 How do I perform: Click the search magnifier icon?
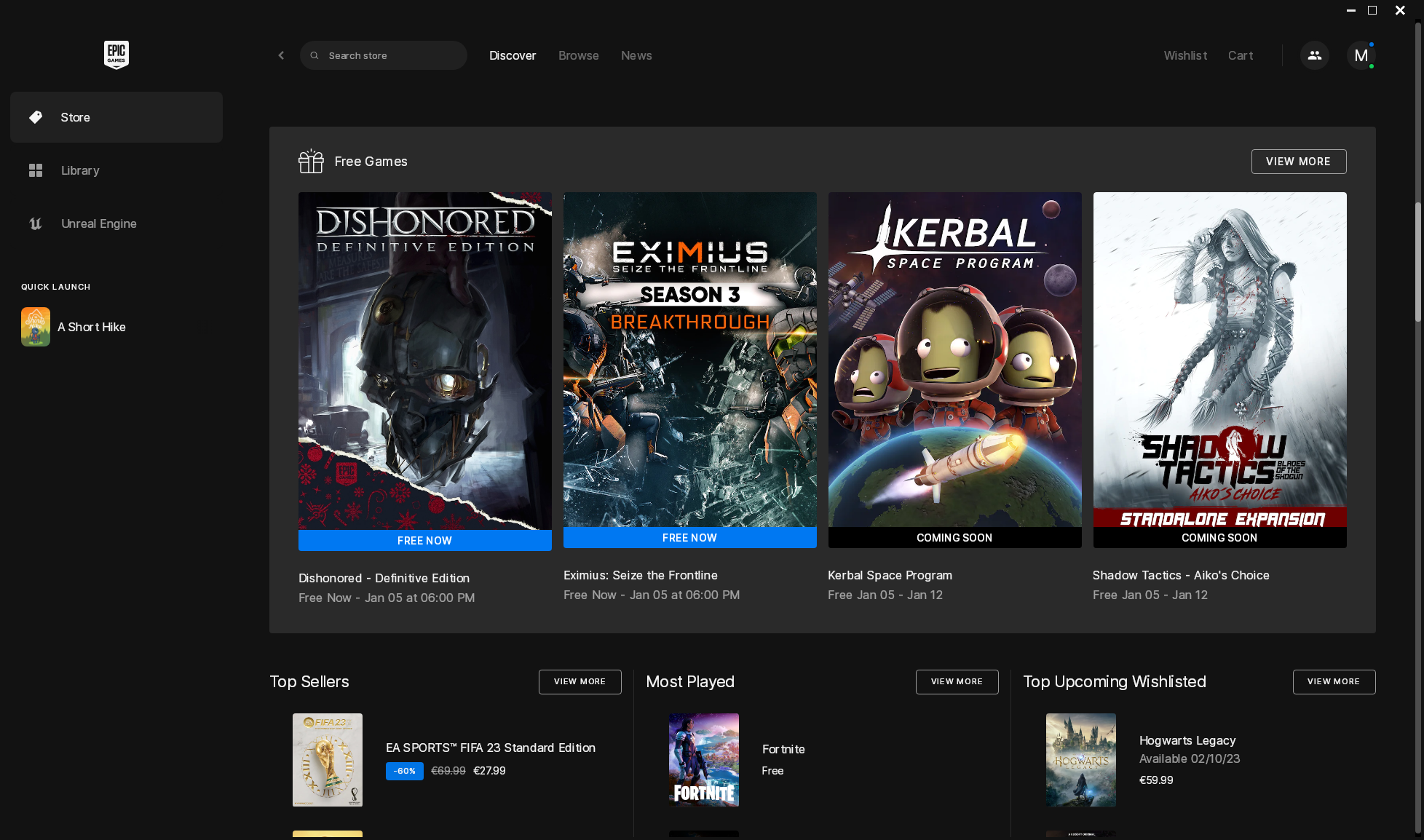315,55
